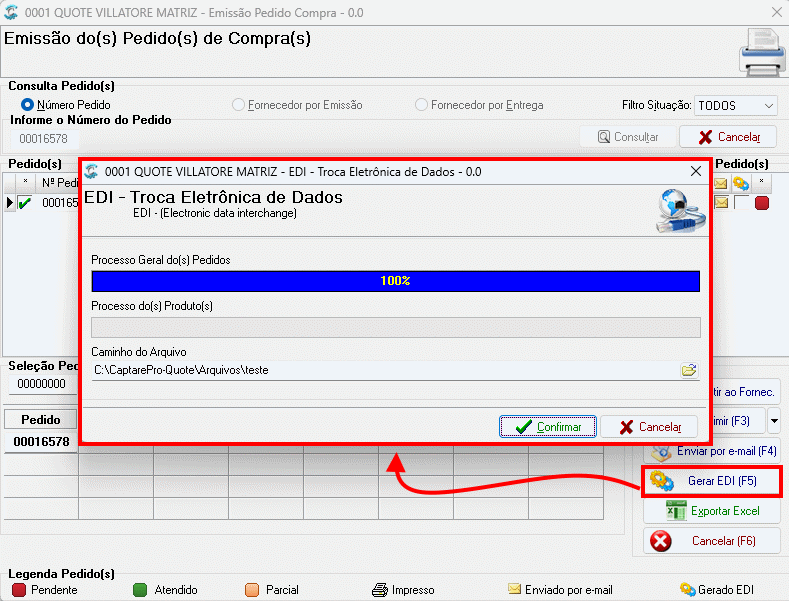
Task: Click Cancelar (F6) button
Action: (x=712, y=541)
